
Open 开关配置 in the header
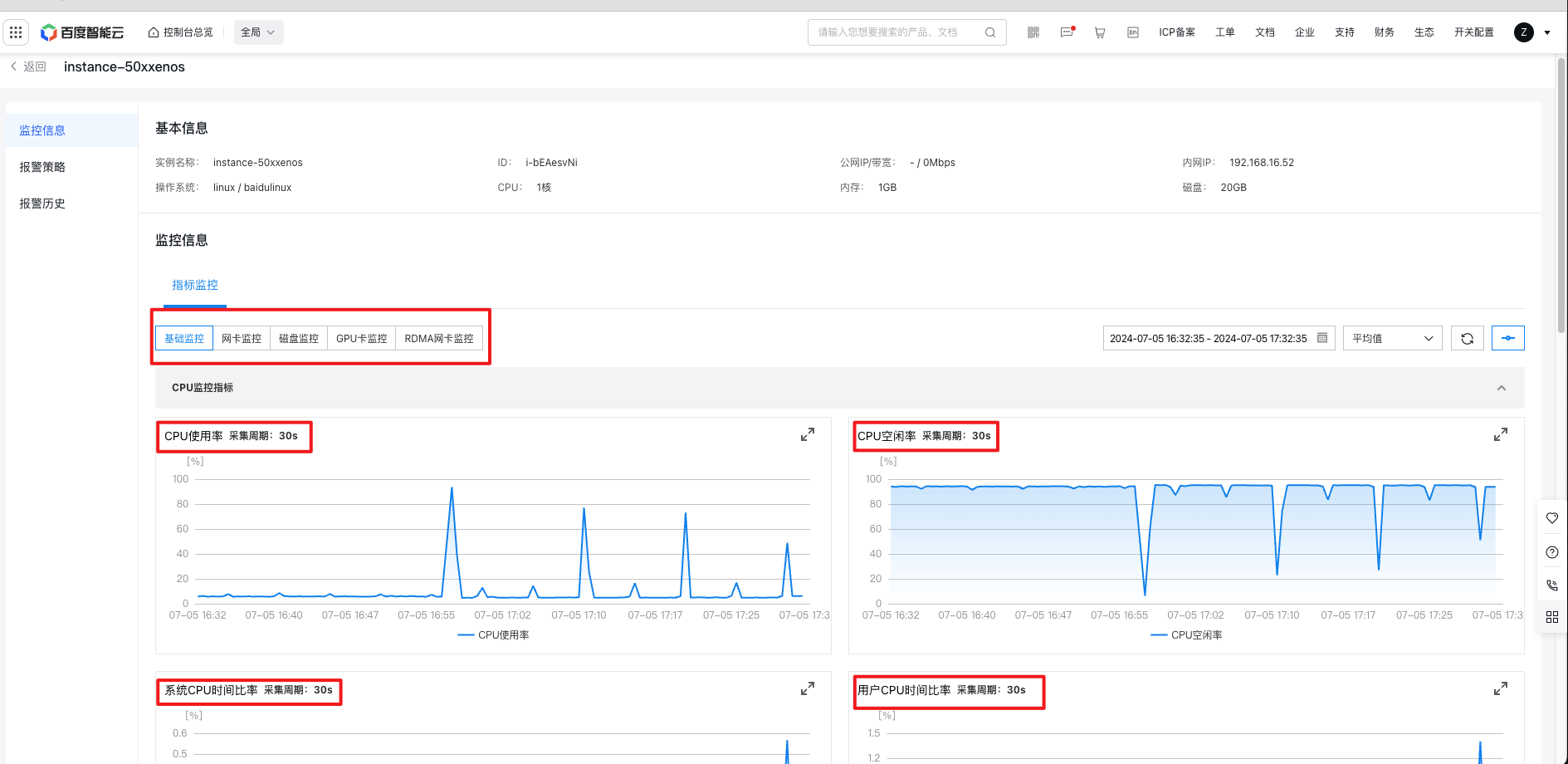1474,32
